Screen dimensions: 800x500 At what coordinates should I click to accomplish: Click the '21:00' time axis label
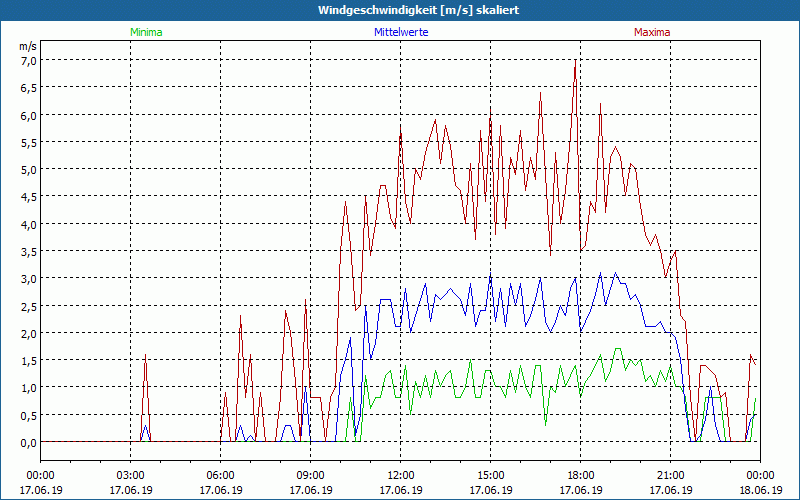670,476
